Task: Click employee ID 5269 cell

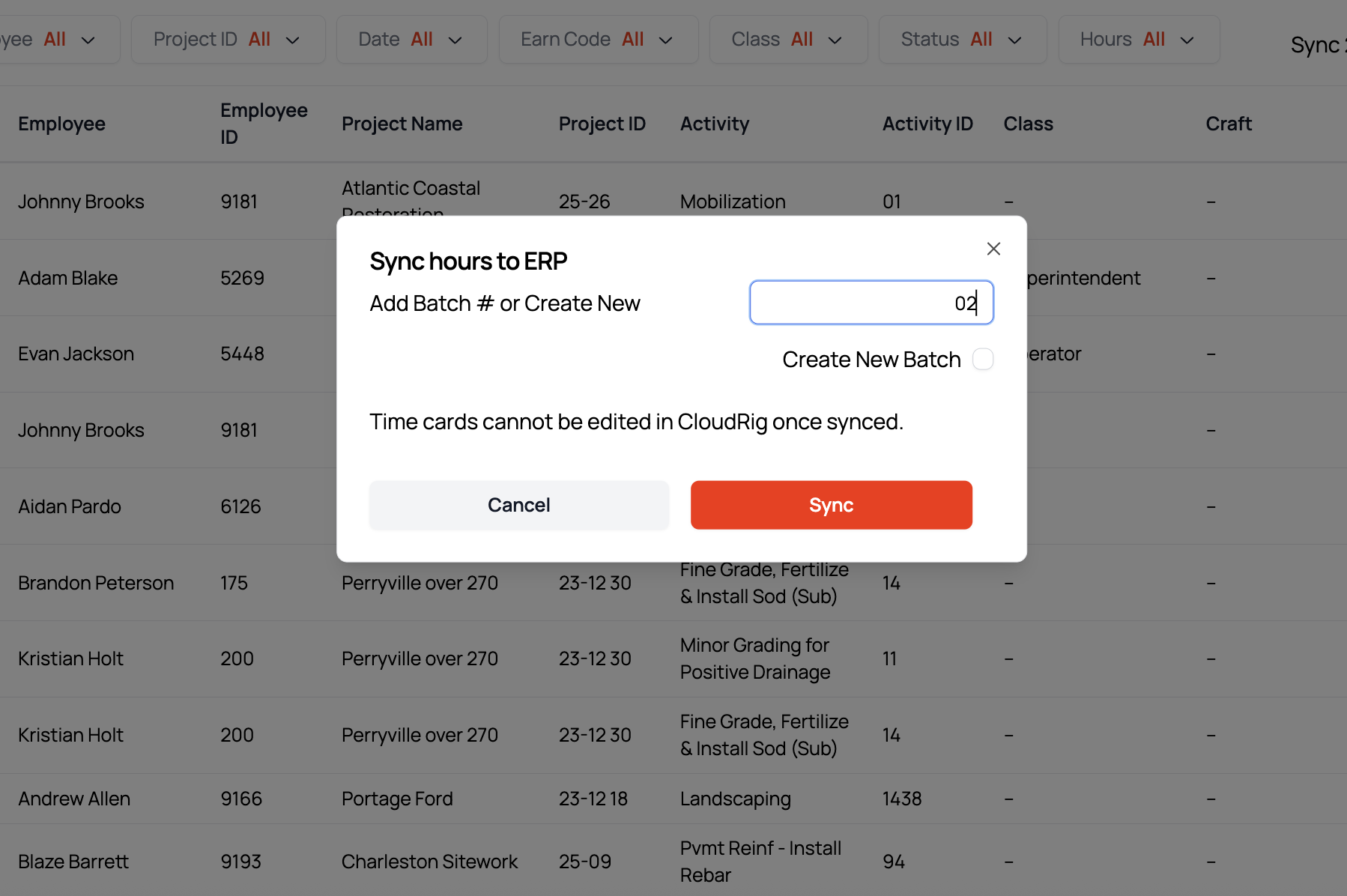Action: tap(242, 278)
